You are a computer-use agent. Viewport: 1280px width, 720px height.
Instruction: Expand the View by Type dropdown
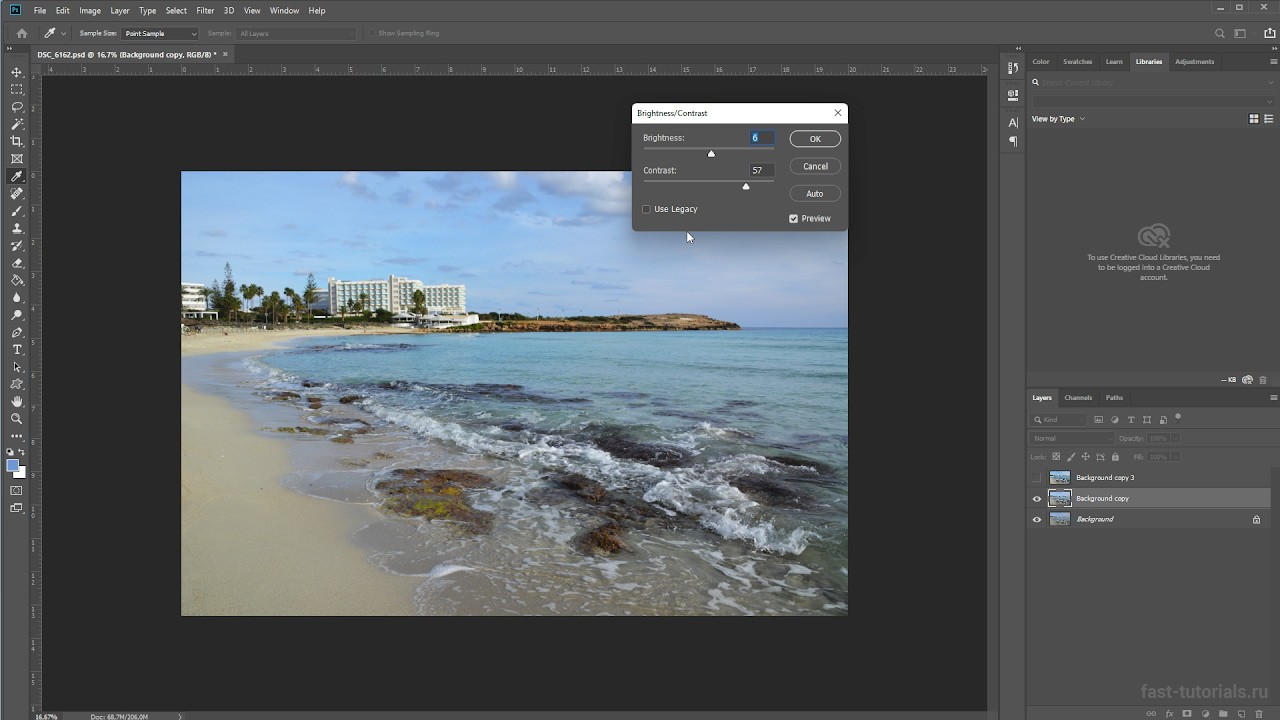(1058, 119)
